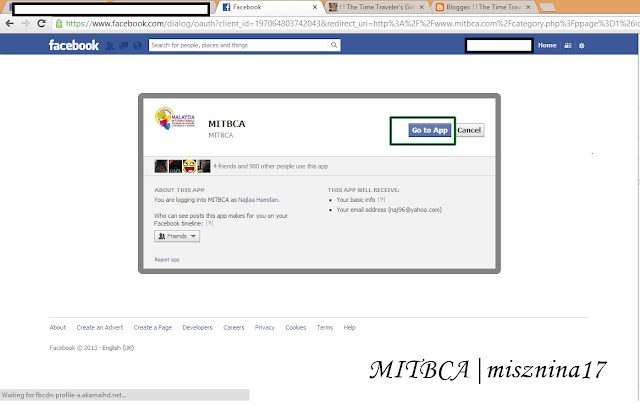Open account settings gear icon
Image resolution: width=640 pixels, height=405 pixels.
pyautogui.click(x=582, y=46)
